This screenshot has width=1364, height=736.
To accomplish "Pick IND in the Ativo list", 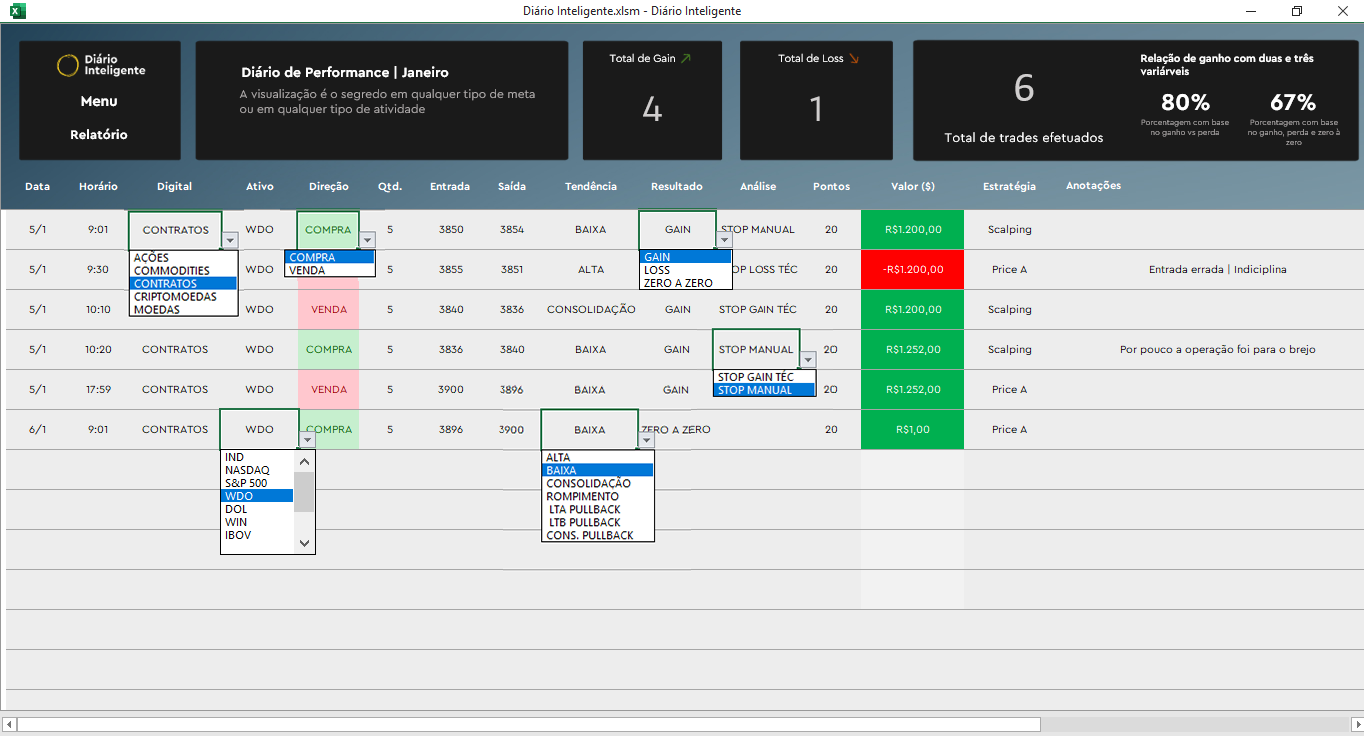I will [257, 457].
